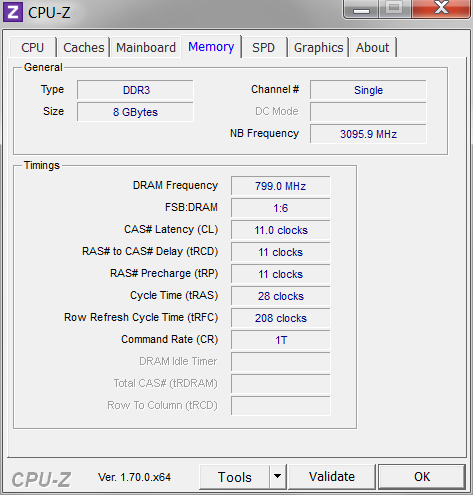This screenshot has height=495, width=473.
Task: Click the Command Rate 1T field
Action: (281, 340)
